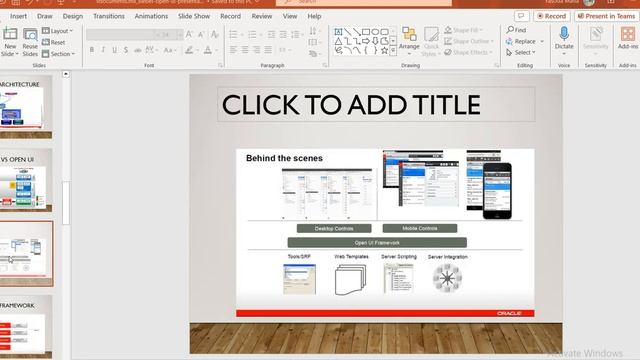
Task: Switch to the Transitions tab
Action: click(x=109, y=16)
